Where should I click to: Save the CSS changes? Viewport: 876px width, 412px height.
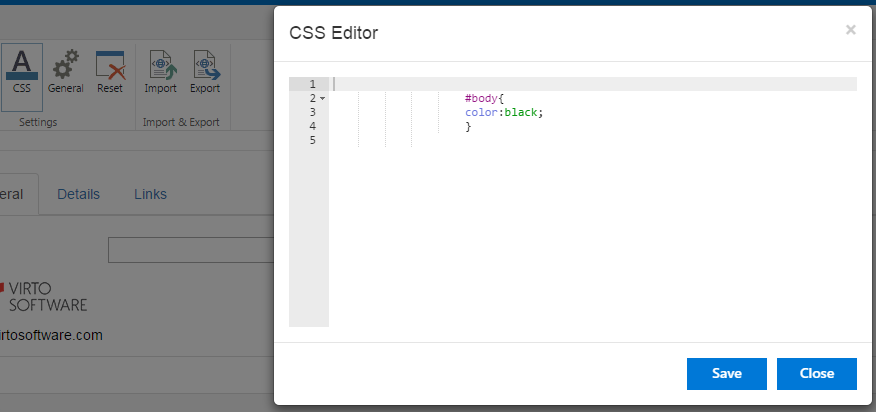tap(727, 373)
